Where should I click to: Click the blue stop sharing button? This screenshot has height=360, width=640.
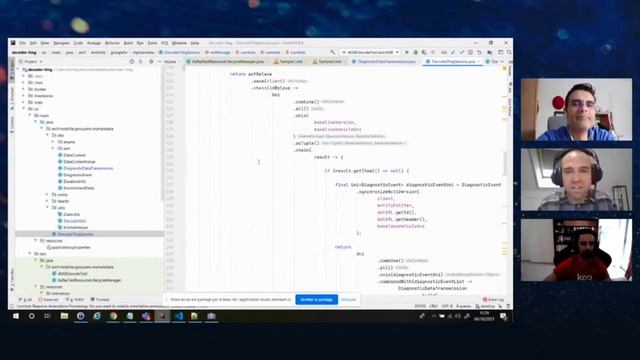tap(316, 300)
